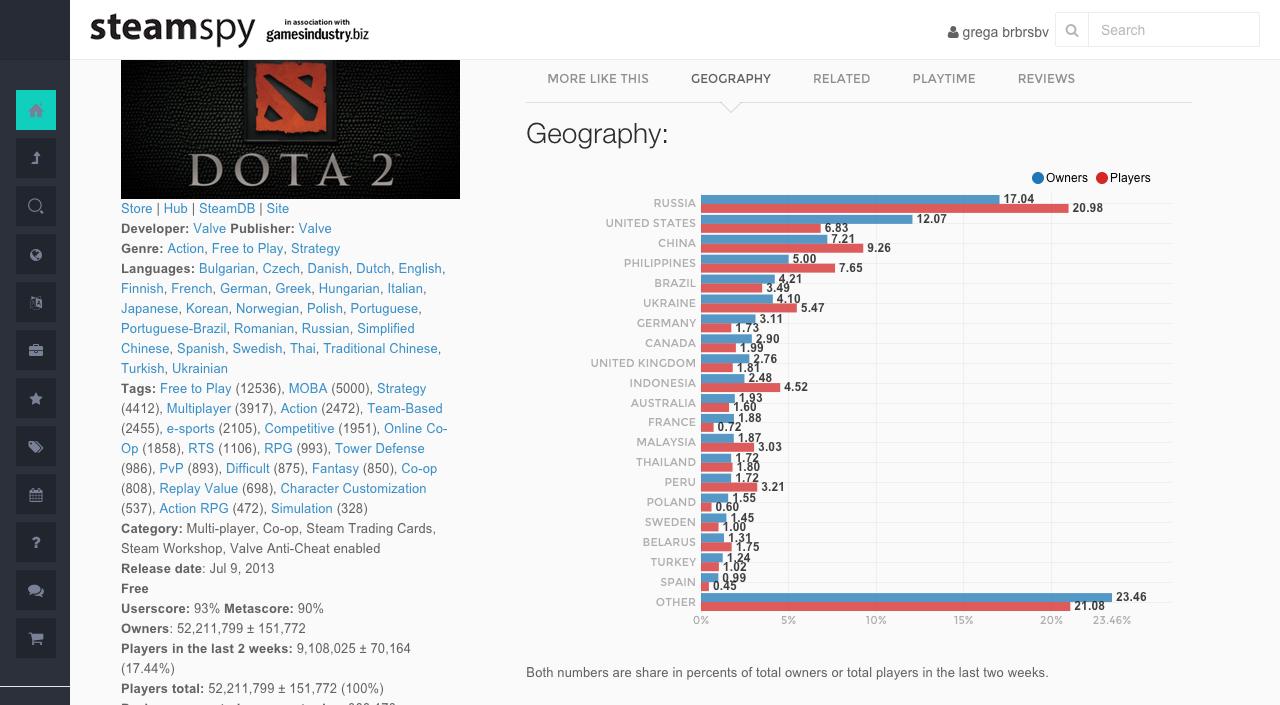Open the More Like This tab
1280x705 pixels.
598,78
